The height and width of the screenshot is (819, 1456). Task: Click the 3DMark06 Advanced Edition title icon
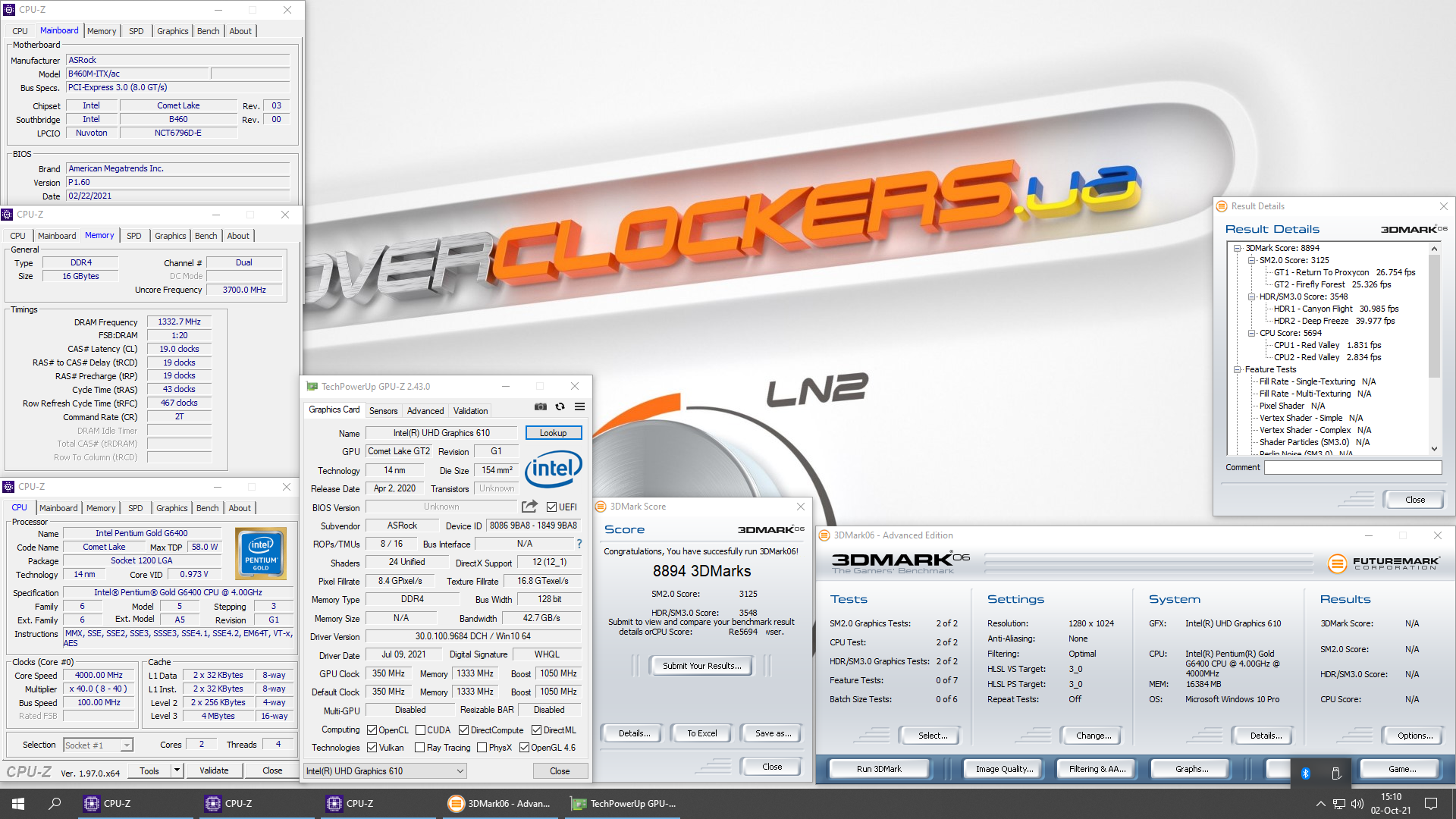(x=824, y=535)
